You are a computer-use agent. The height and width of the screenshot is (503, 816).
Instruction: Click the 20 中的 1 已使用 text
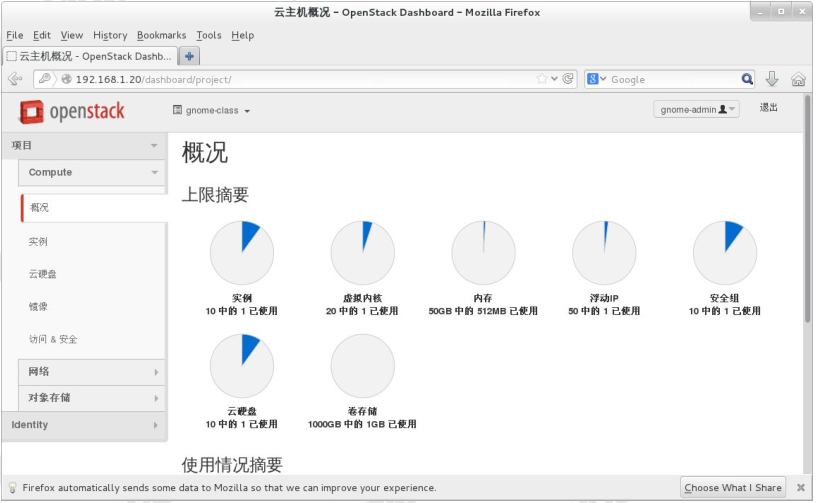pyautogui.click(x=362, y=311)
